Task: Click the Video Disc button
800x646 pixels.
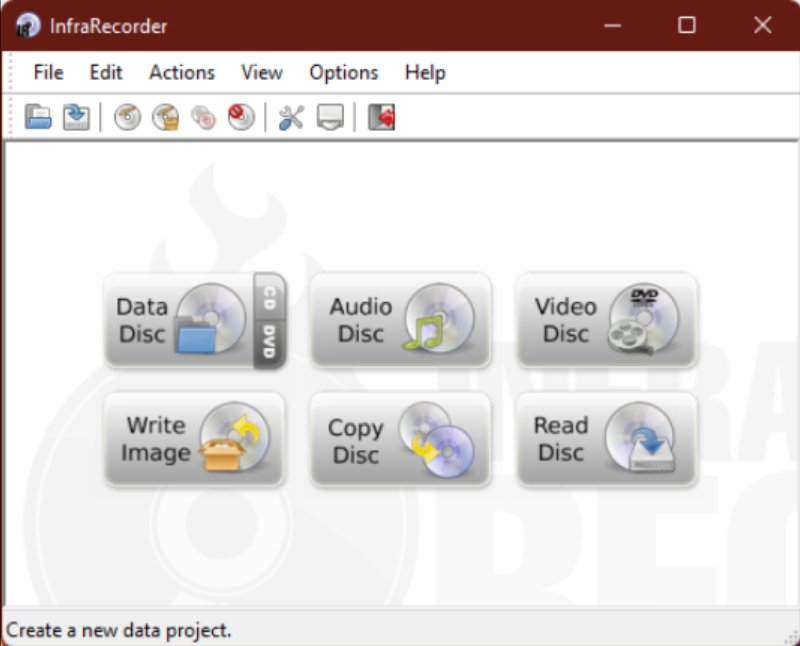Action: coord(607,320)
